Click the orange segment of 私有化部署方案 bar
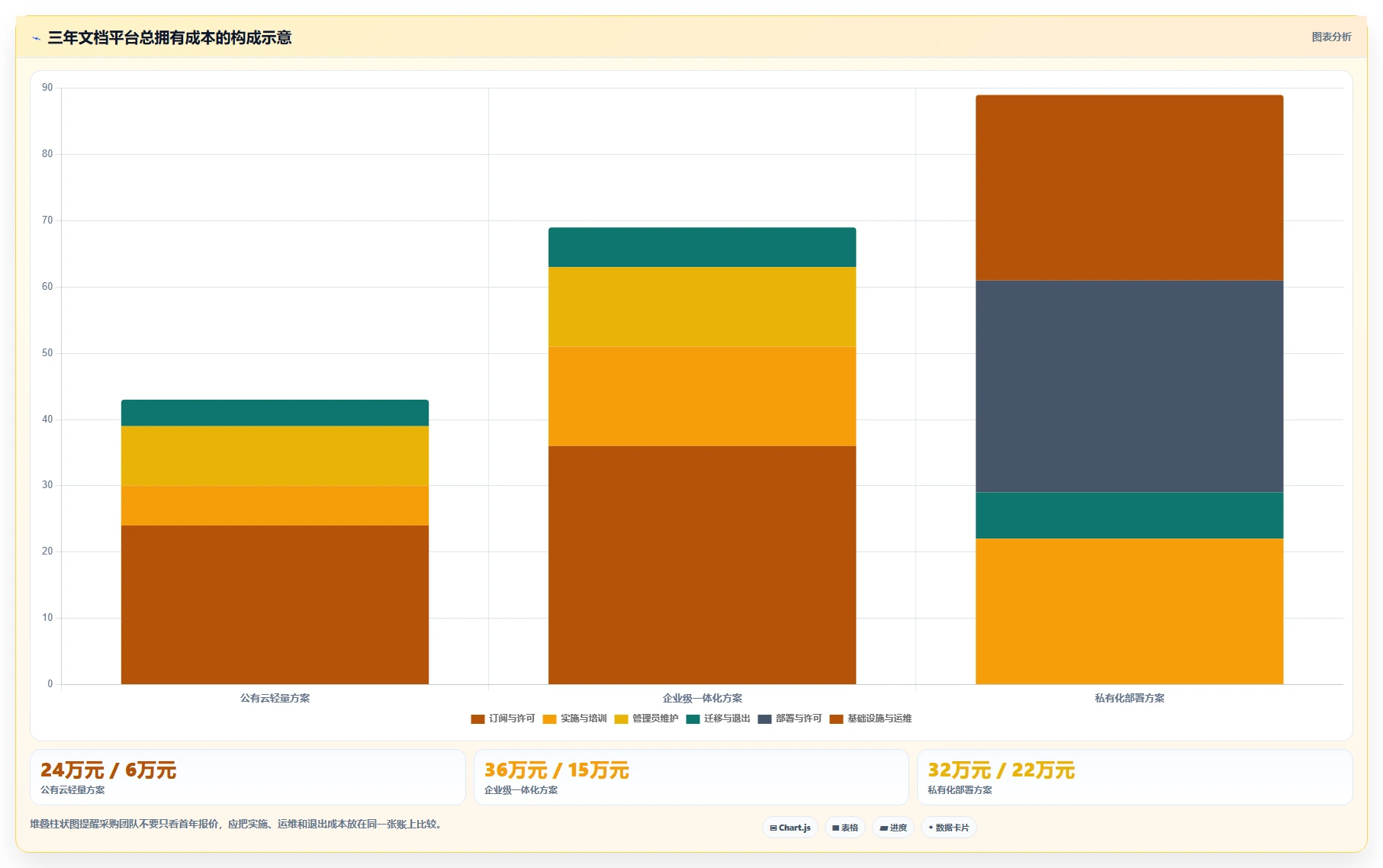This screenshot has height=868, width=1383. (1129, 612)
